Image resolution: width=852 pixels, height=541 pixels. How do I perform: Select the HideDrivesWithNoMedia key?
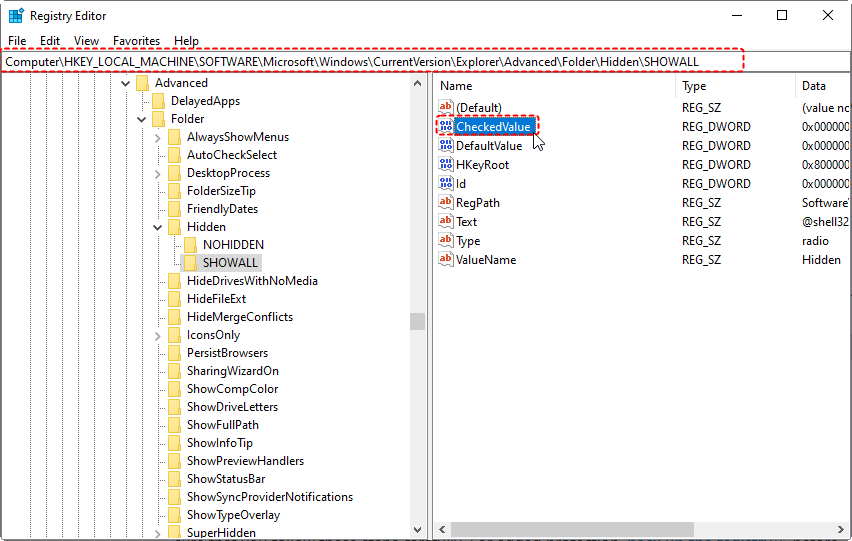[x=252, y=281]
